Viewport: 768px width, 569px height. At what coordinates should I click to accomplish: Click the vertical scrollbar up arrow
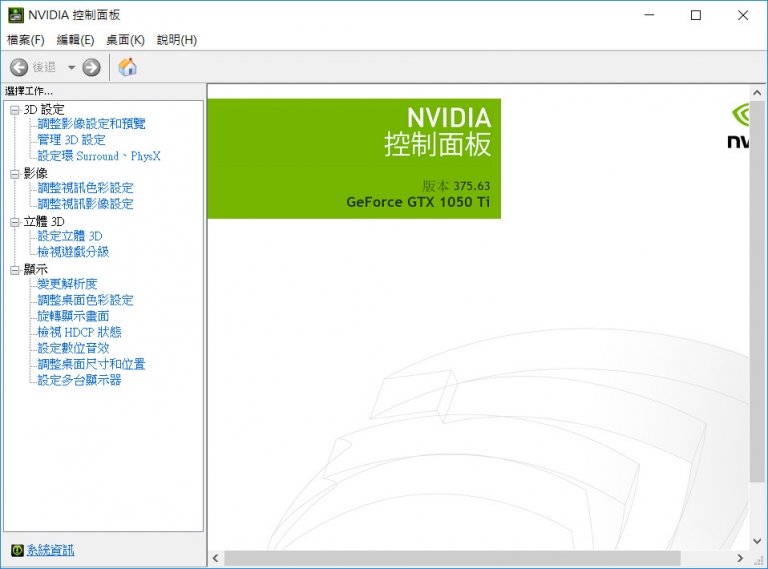coord(757,93)
